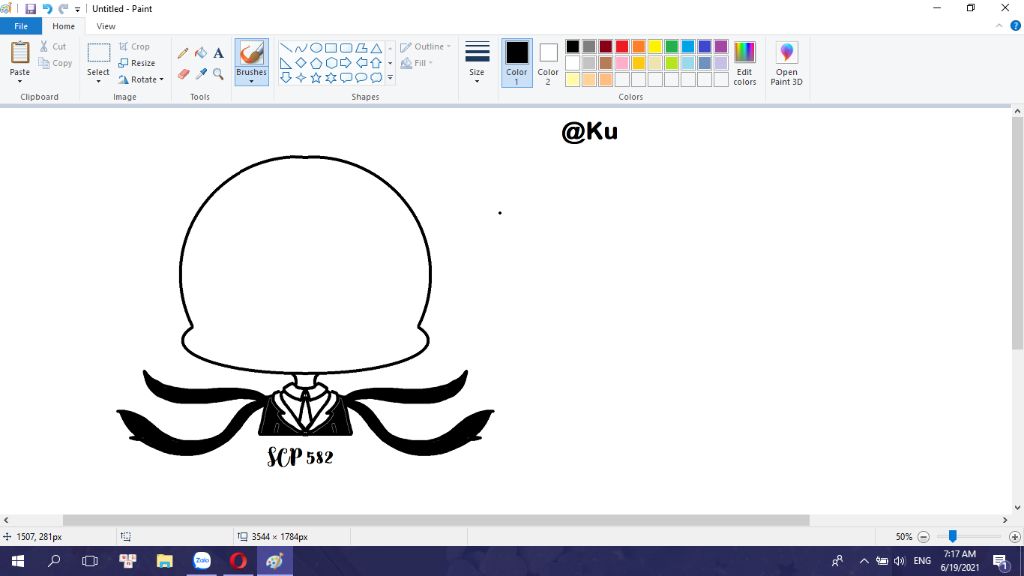Click the horizontal scrollbar thumb
The width and height of the screenshot is (1024, 576).
click(x=436, y=520)
